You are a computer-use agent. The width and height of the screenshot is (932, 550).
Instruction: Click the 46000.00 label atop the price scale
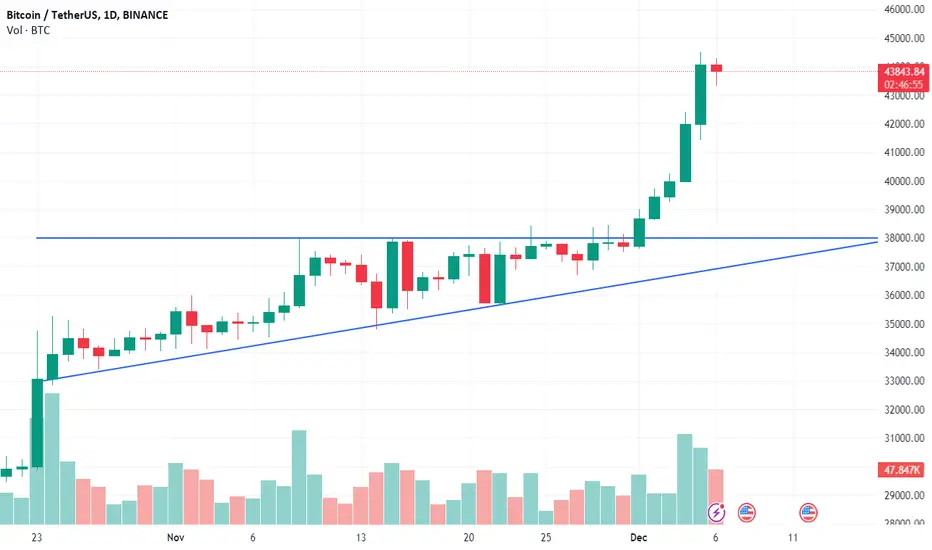click(x=904, y=9)
